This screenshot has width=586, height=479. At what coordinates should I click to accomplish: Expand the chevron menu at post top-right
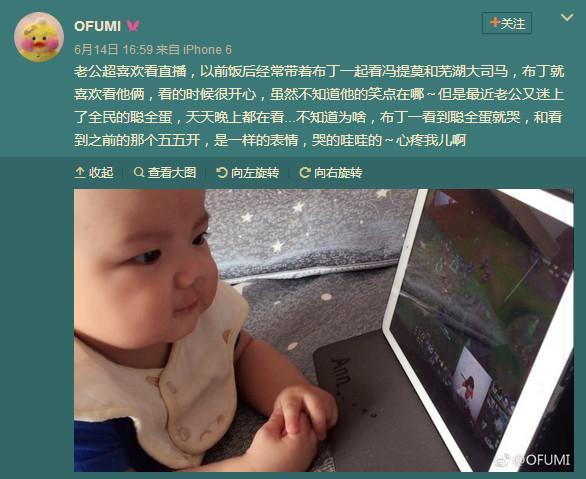coord(567,18)
